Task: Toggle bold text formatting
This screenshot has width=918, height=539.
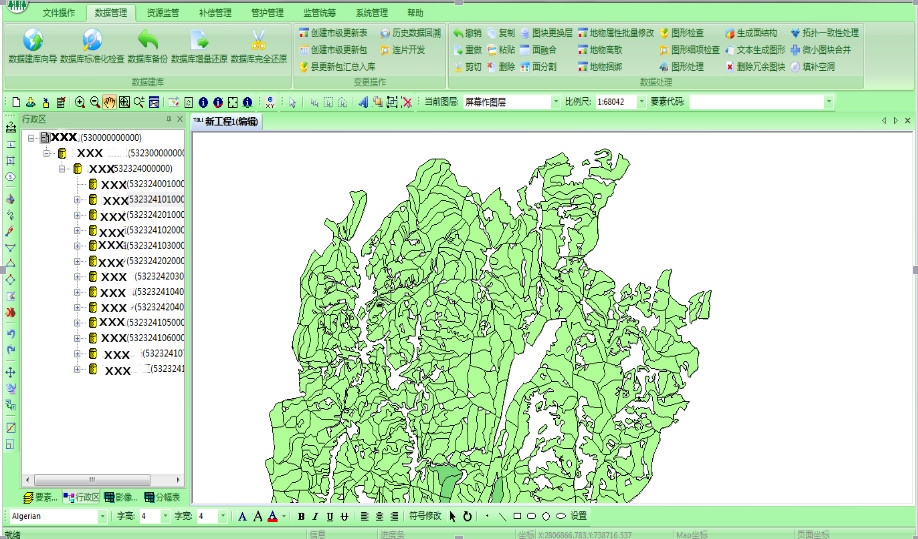Action: [x=301, y=517]
